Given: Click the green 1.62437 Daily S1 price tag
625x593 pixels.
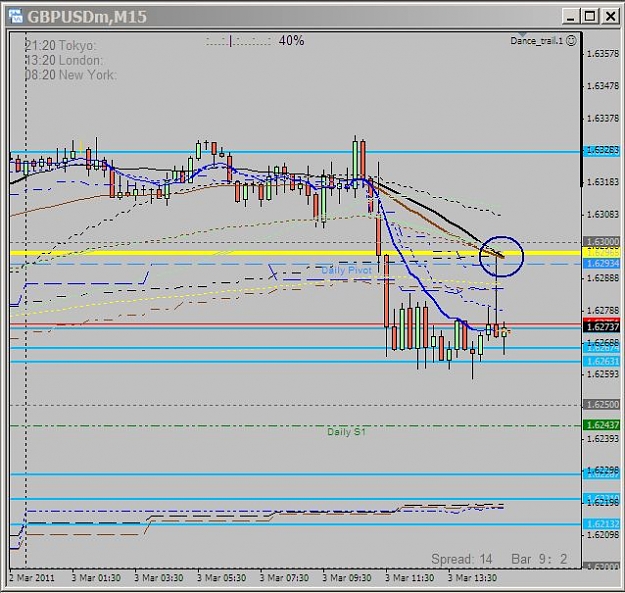Looking at the screenshot, I should [x=601, y=425].
